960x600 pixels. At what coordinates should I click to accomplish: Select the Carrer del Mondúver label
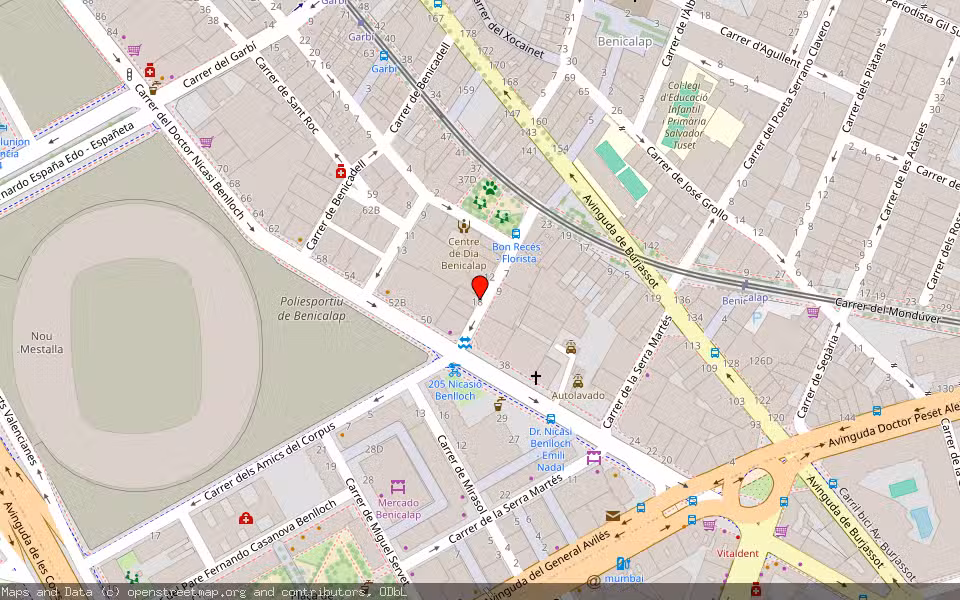[x=888, y=310]
